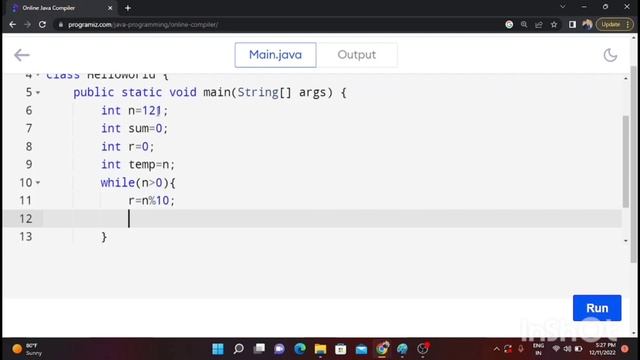Select the Online Java Compiler browser tab
Viewport: 640px width, 360px height.
click(x=61, y=8)
